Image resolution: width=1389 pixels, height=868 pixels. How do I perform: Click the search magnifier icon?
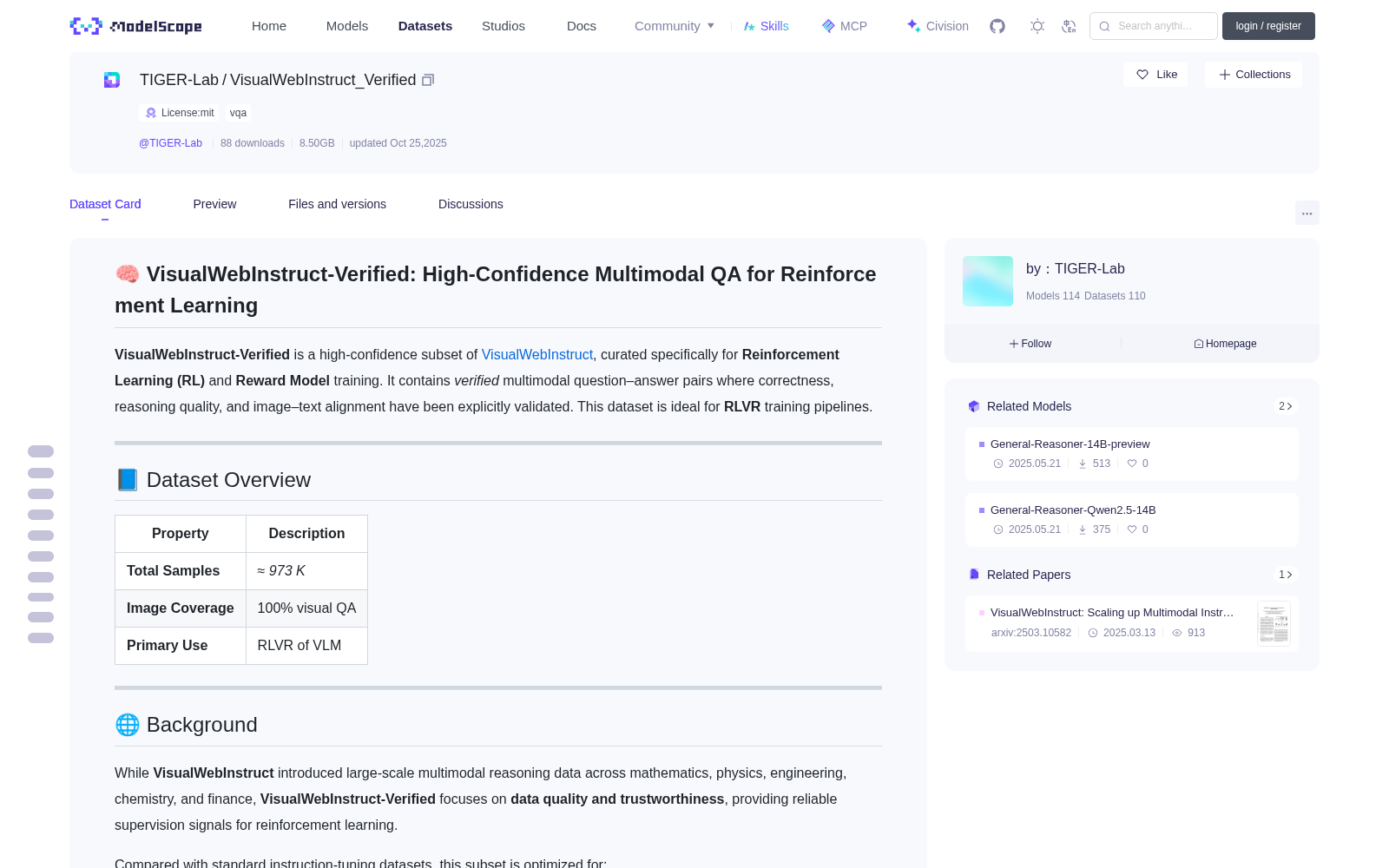[x=1104, y=26]
